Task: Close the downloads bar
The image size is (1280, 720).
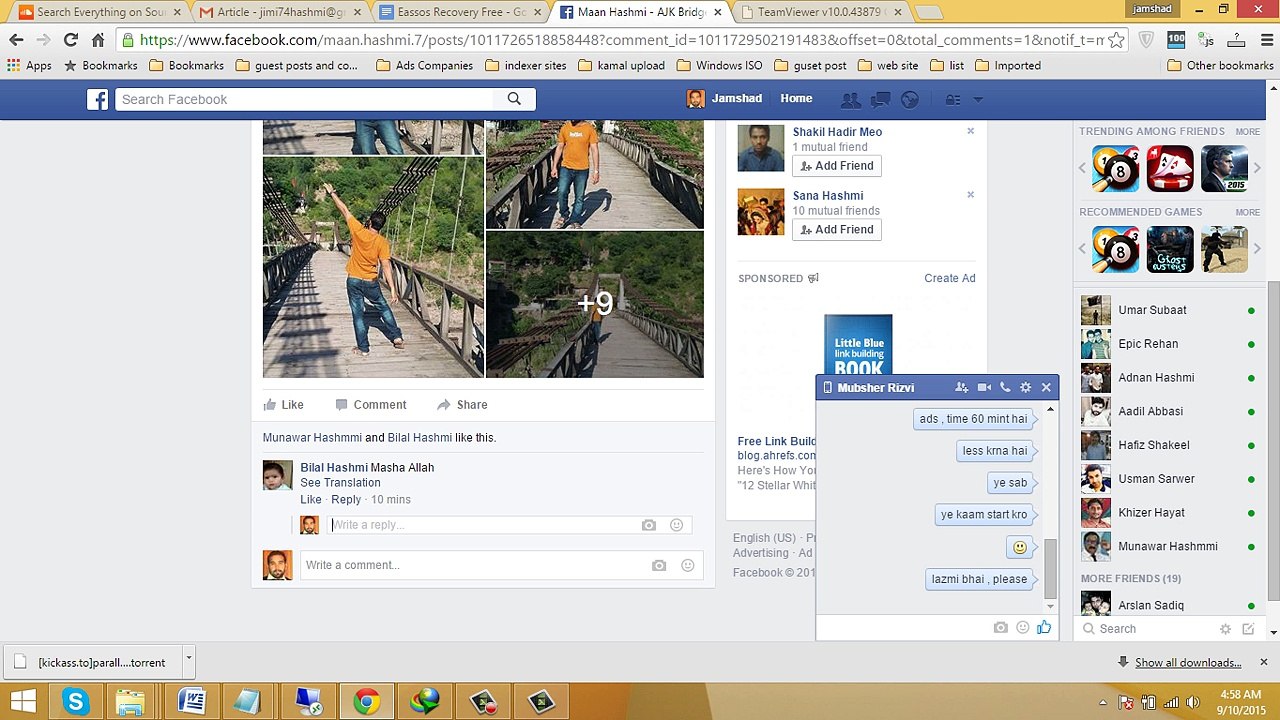Action: [x=1263, y=662]
